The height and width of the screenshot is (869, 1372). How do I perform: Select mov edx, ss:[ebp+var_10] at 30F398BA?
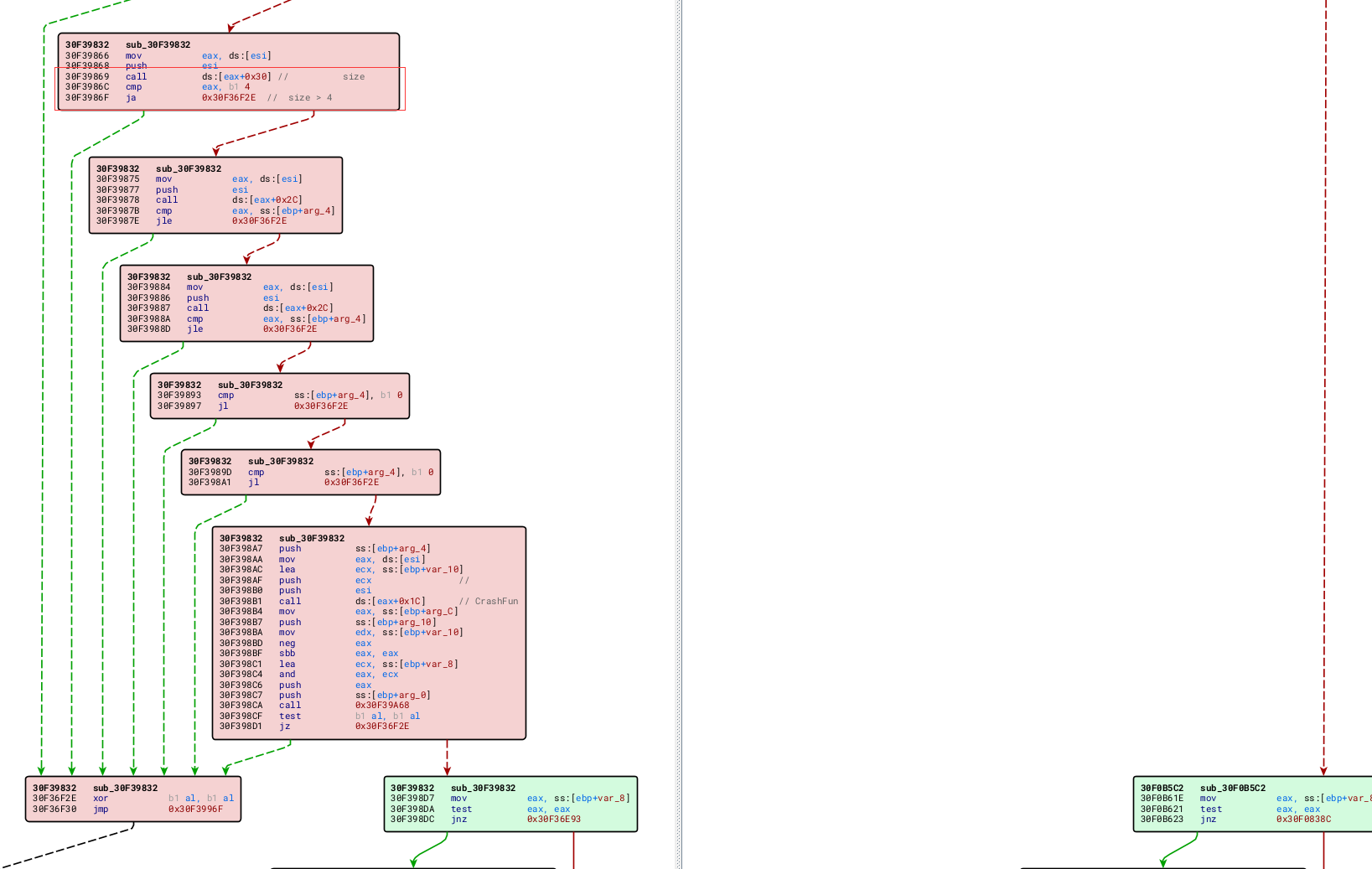tap(341, 633)
